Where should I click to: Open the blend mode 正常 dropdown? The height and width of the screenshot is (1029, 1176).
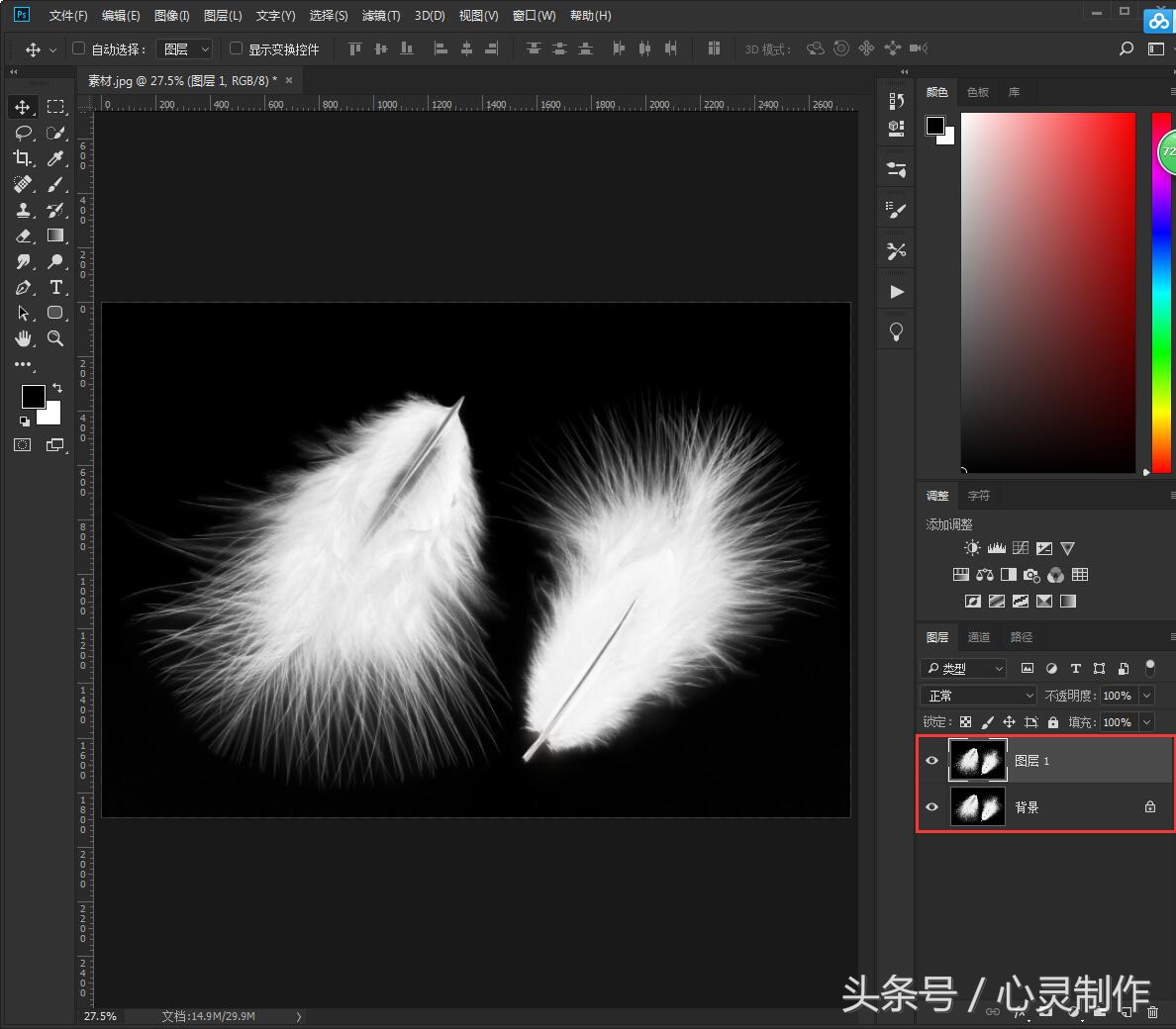(978, 696)
